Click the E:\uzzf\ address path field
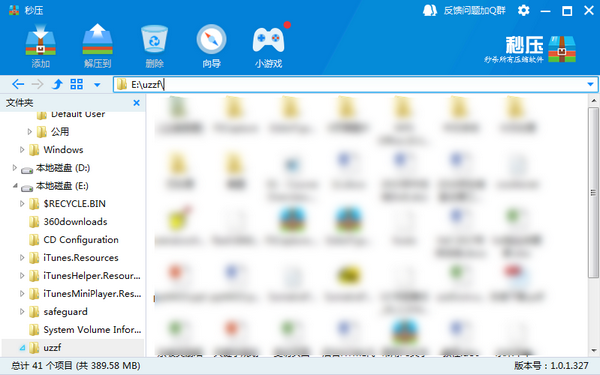Image resolution: width=600 pixels, height=375 pixels. 356,84
